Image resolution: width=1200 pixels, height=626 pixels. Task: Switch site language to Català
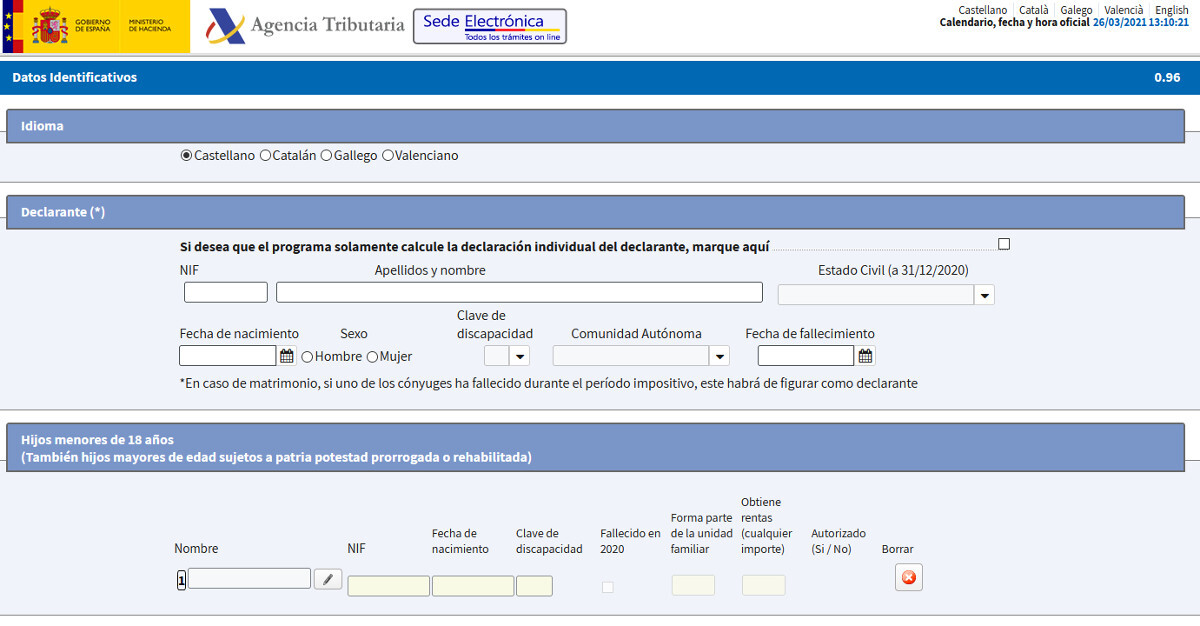pos(1033,10)
